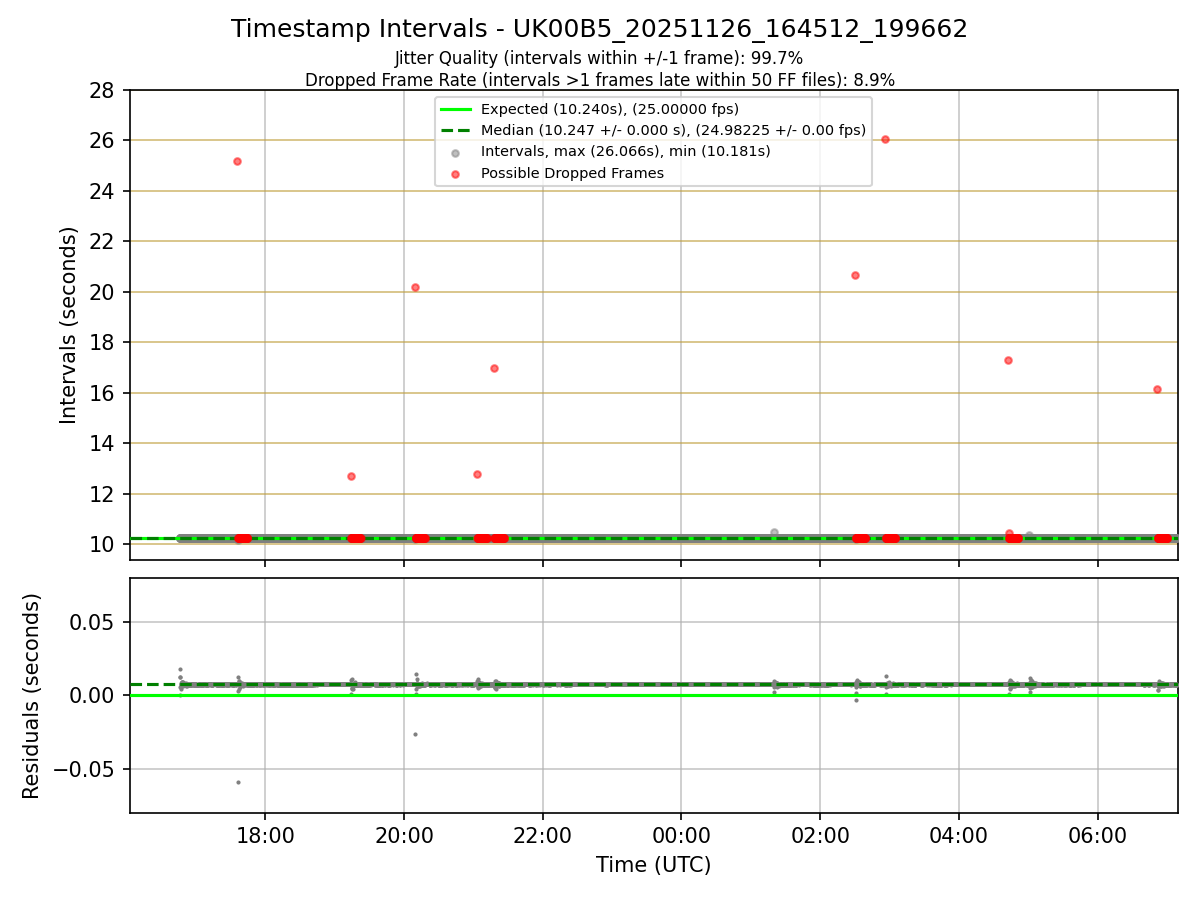Click the red point at about 16 seconds near 07:00
1200x900 pixels.
coord(1157,389)
